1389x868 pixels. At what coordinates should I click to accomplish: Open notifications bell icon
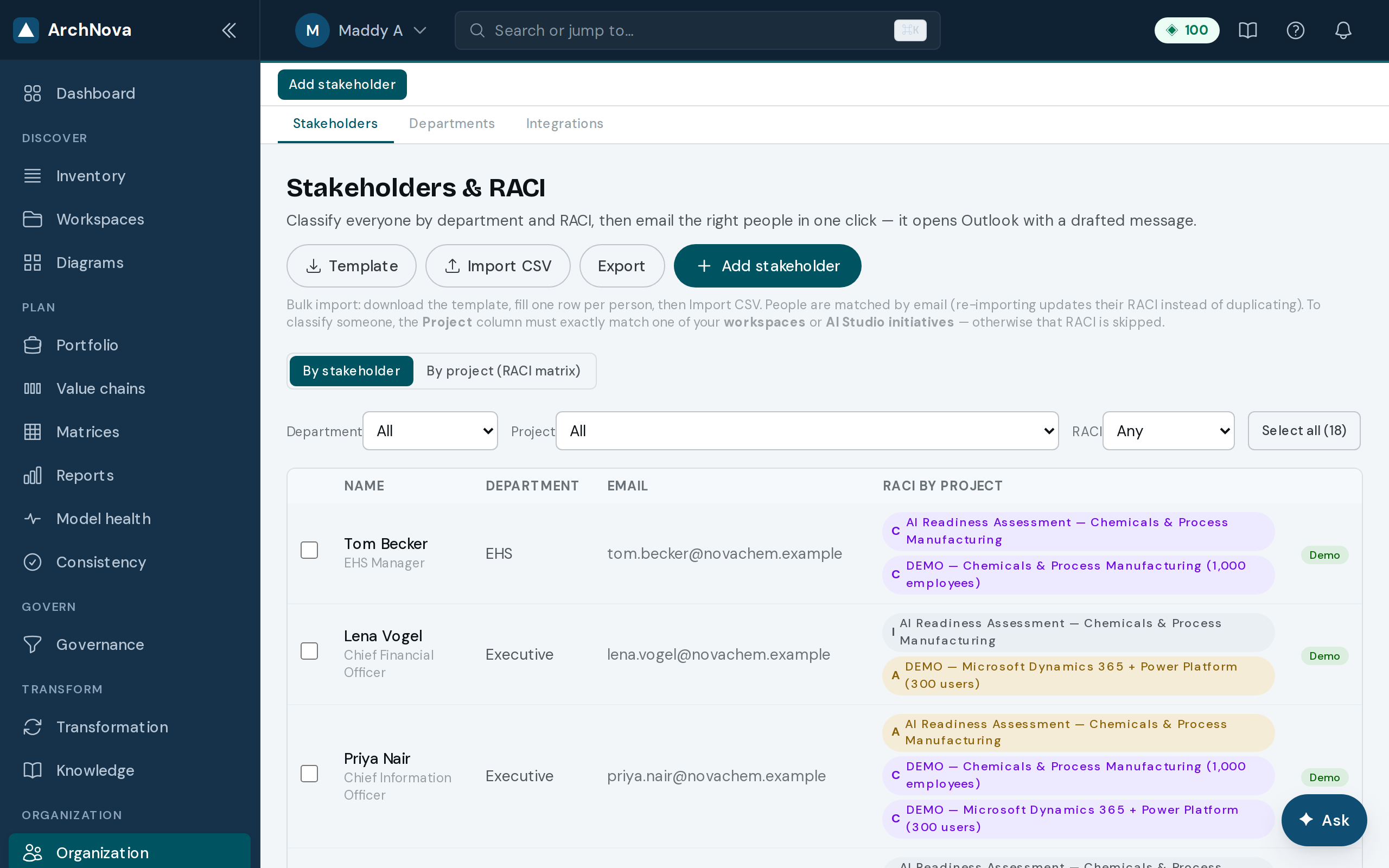[x=1343, y=30]
